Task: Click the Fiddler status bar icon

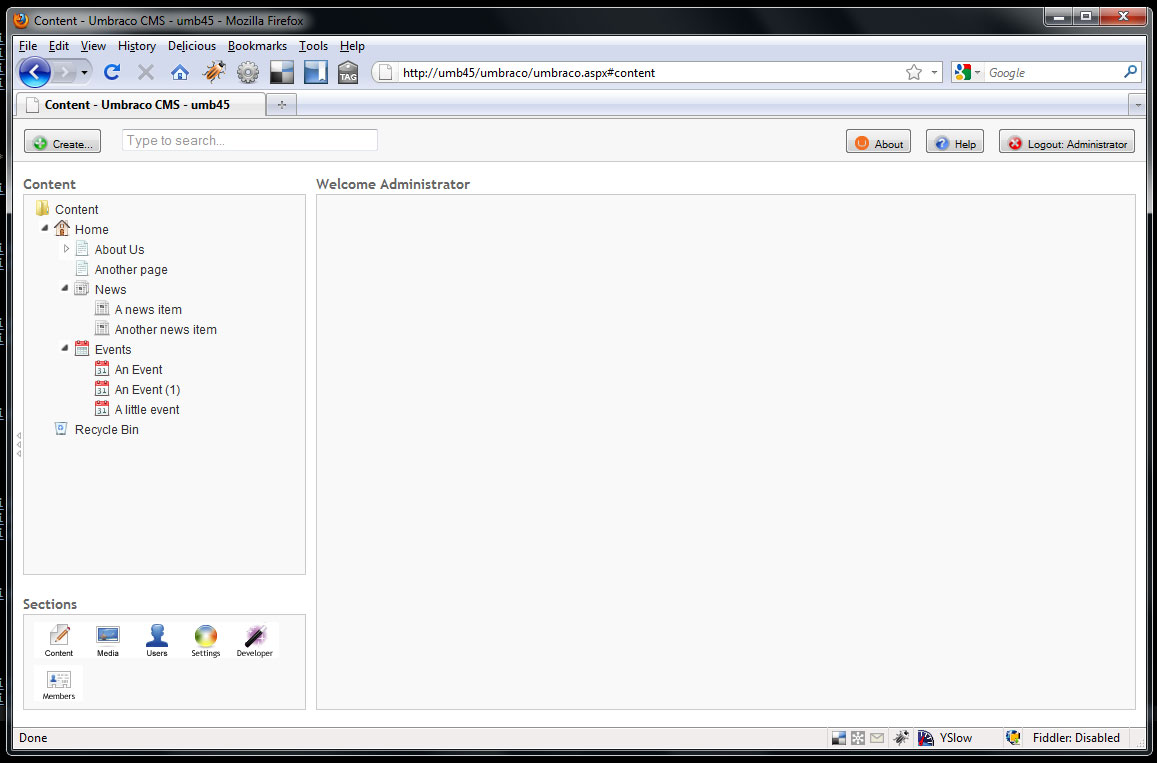Action: click(x=1013, y=737)
